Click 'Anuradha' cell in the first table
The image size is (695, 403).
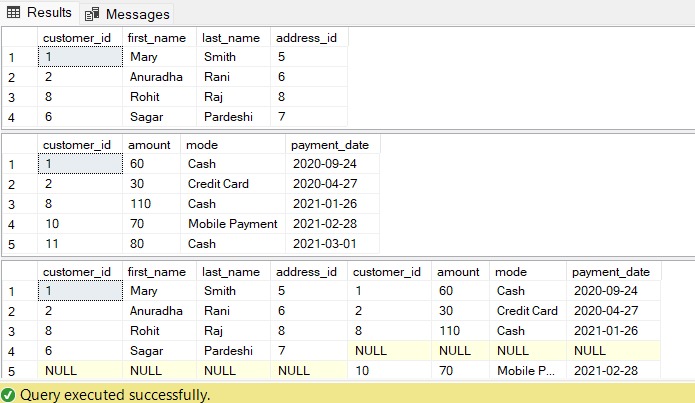[x=160, y=77]
